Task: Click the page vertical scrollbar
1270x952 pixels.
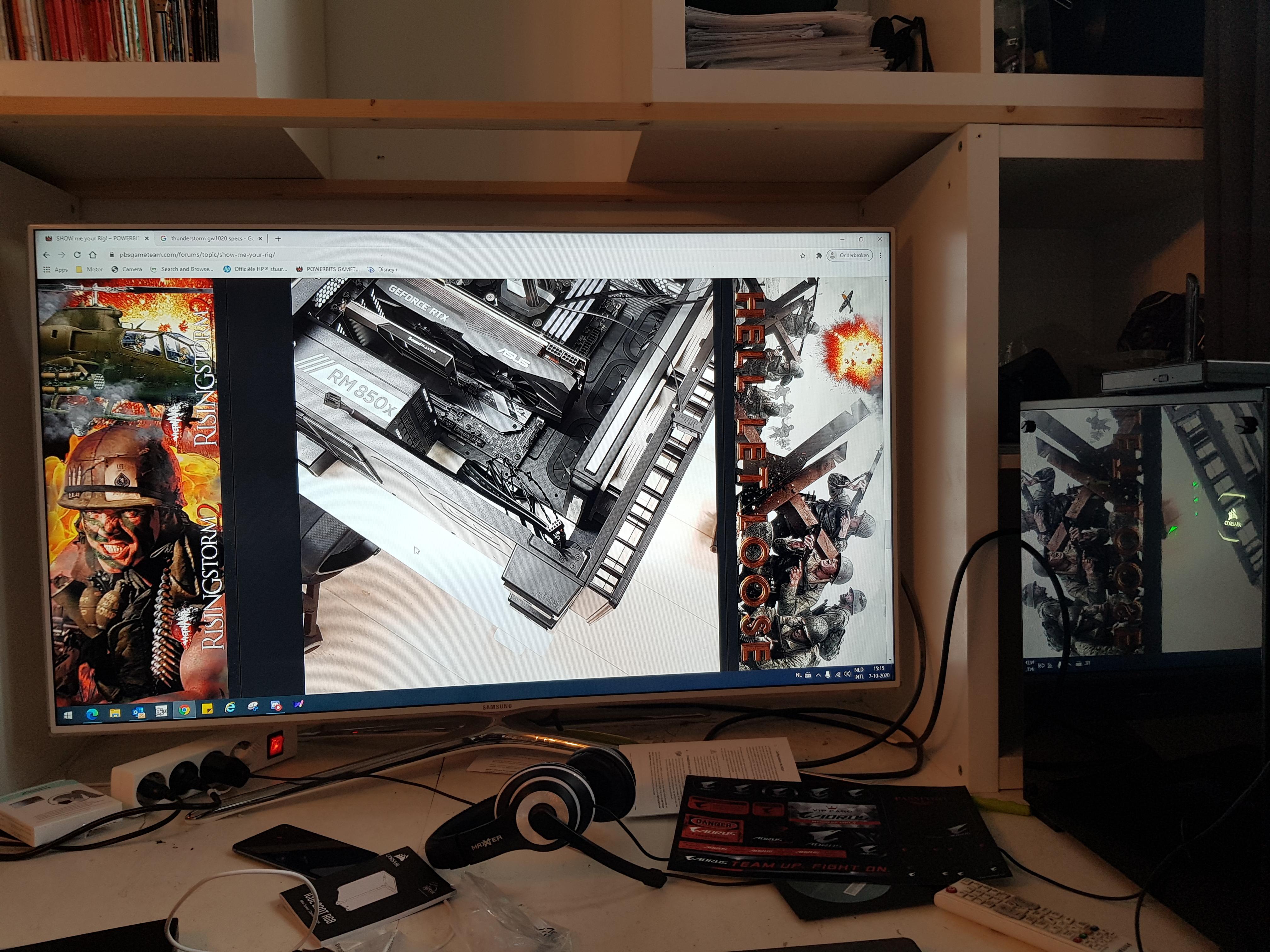Action: [888, 471]
